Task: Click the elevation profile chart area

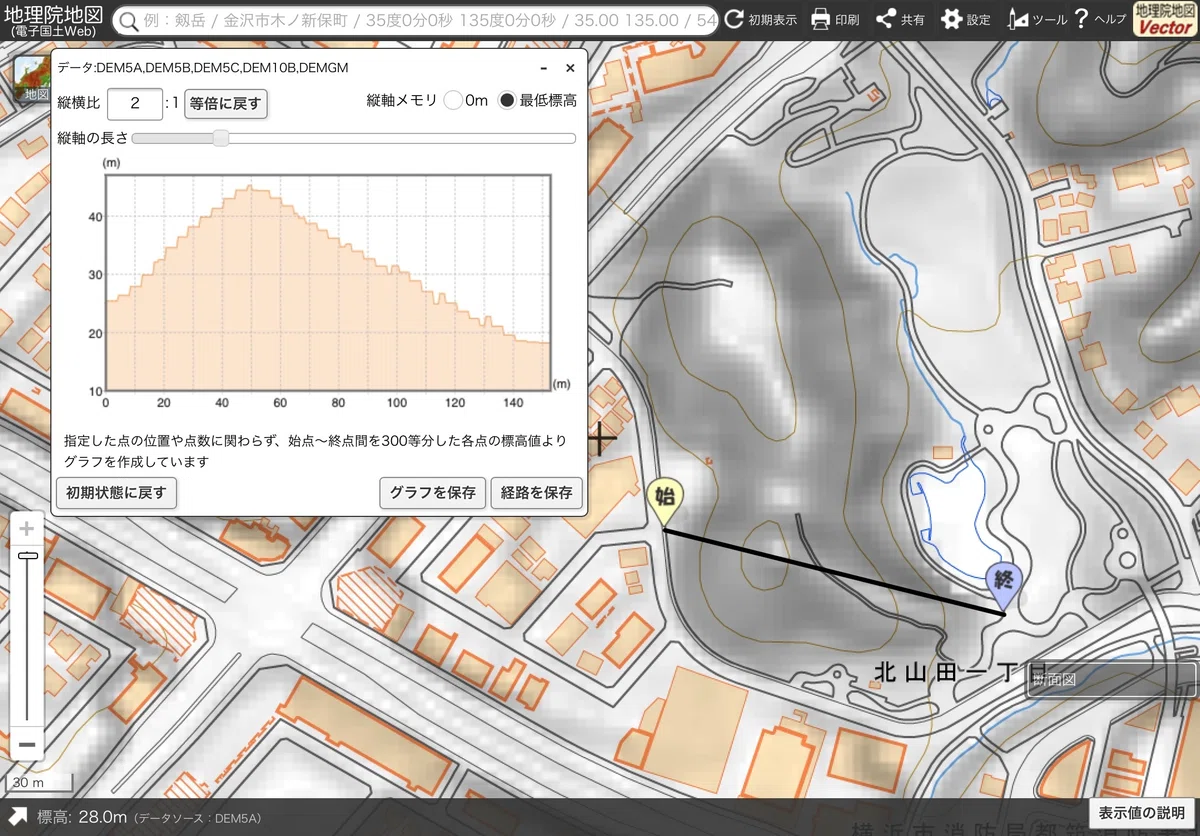Action: click(x=328, y=283)
